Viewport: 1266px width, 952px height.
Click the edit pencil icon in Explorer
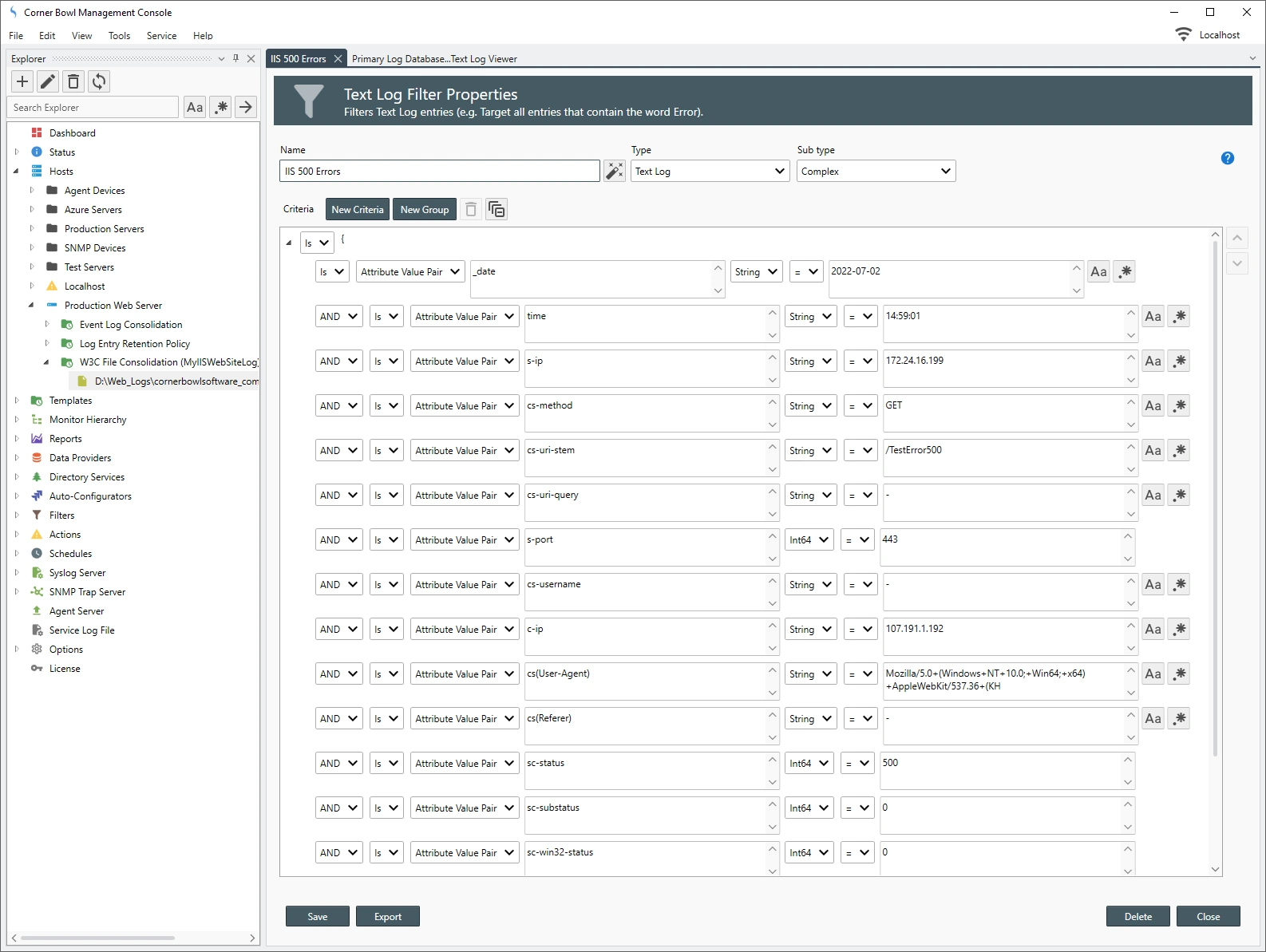click(48, 81)
